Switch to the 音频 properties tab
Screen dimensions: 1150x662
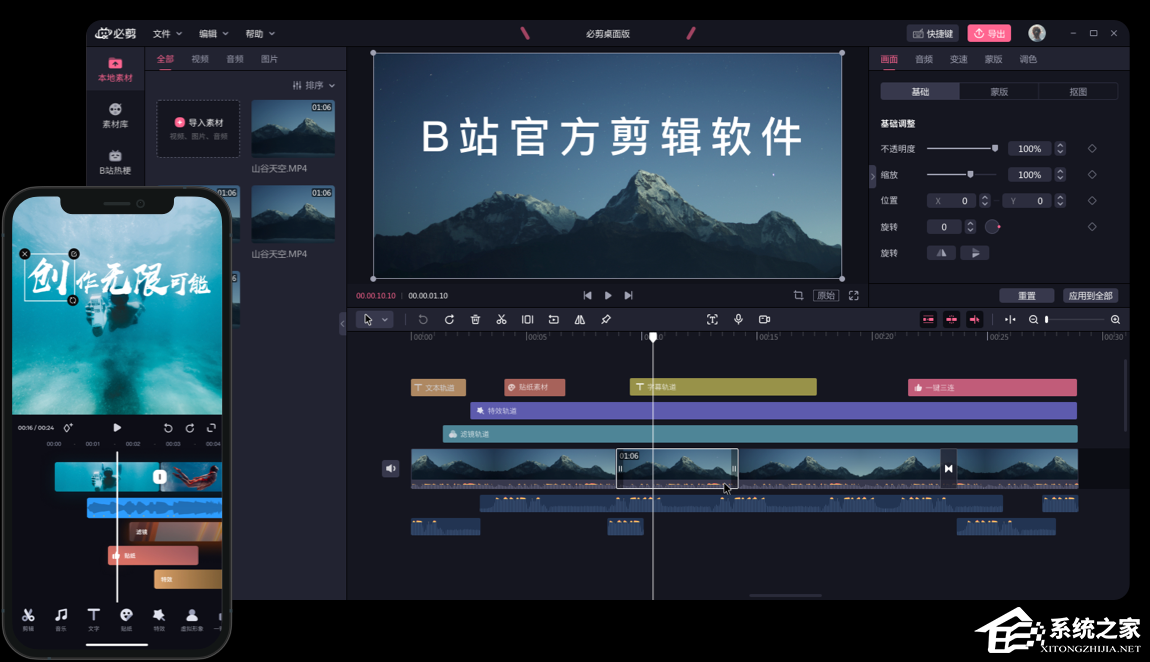924,59
